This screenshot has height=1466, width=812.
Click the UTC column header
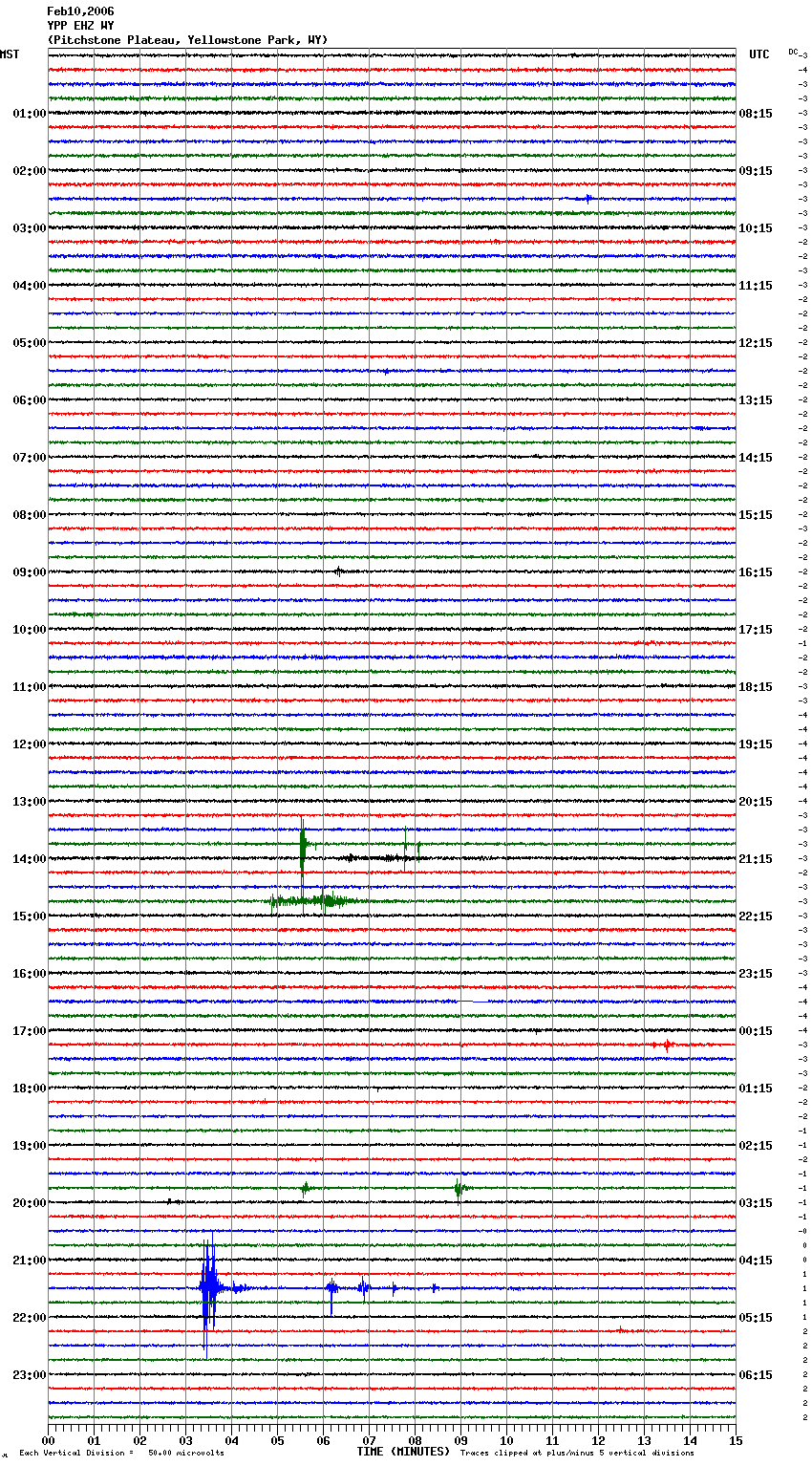pos(759,54)
